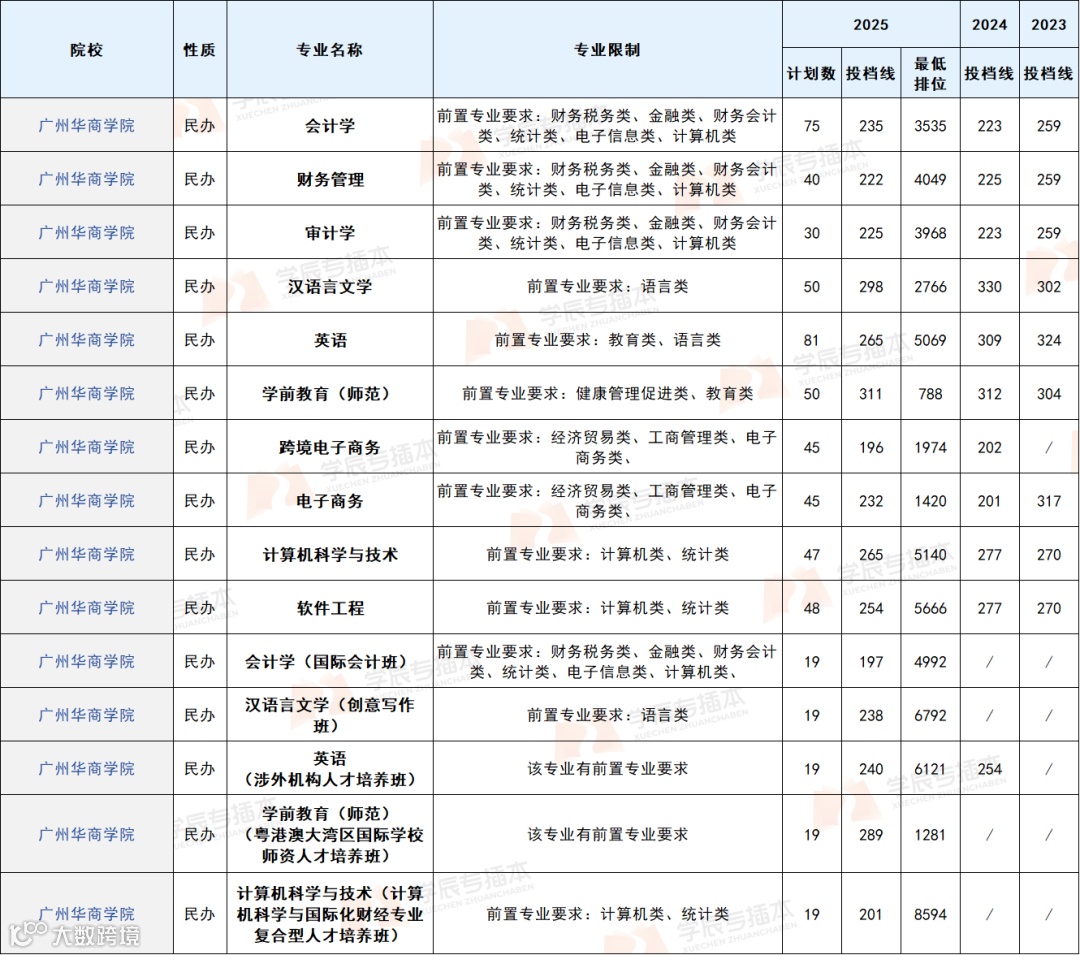This screenshot has width=1080, height=955.
Task: Open 广州华商学院 link in the 软件工程 row
Action: coord(86,608)
